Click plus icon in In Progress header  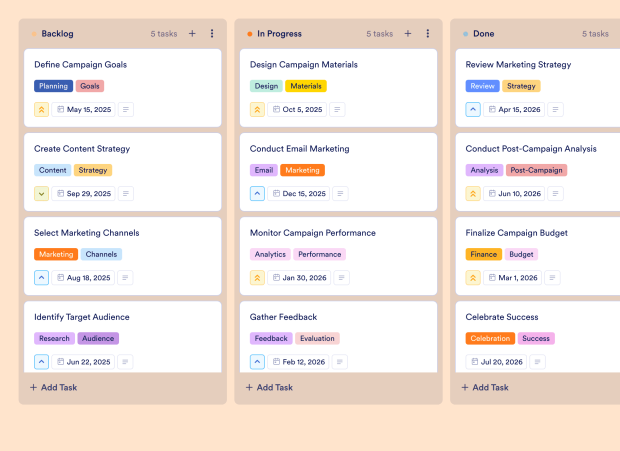408,34
